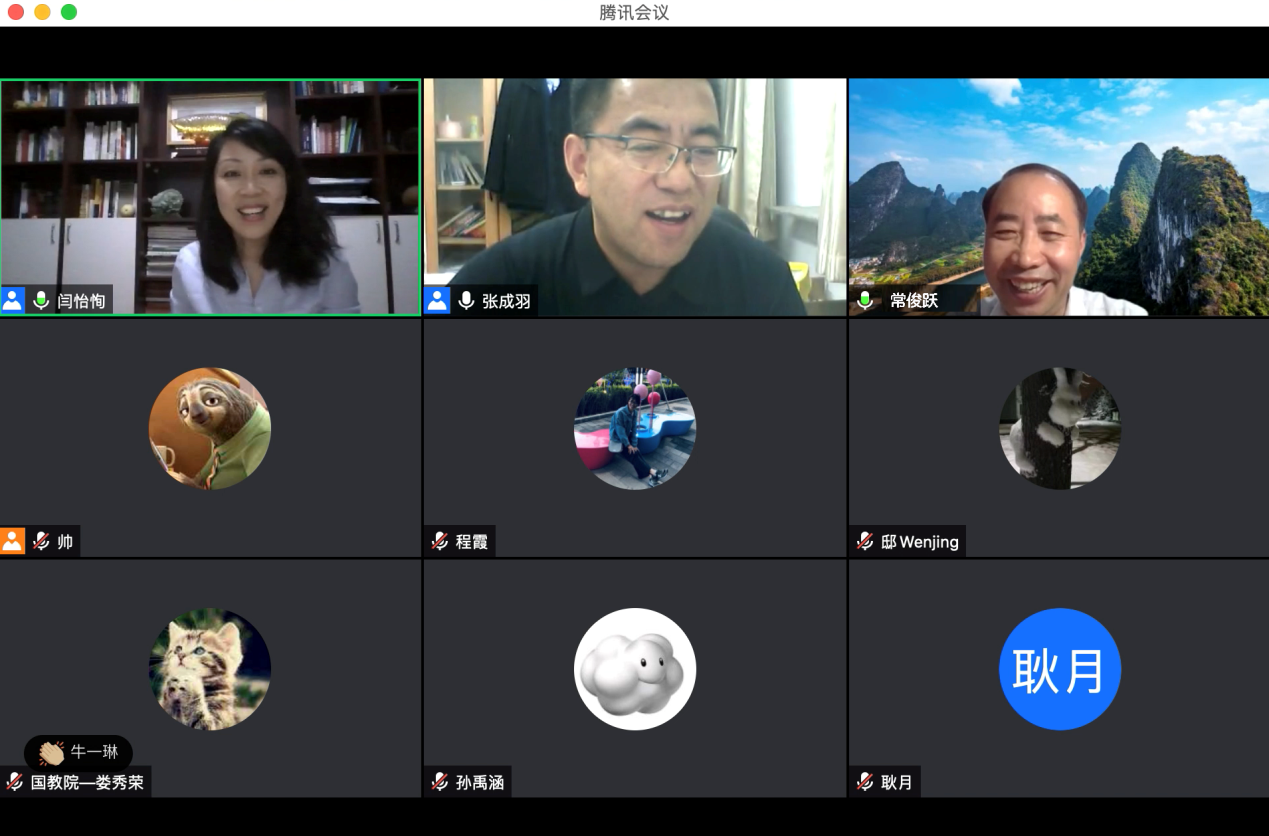Click the orange person icon beside 帅
Screen dimensions: 1269x836
(x=13, y=541)
